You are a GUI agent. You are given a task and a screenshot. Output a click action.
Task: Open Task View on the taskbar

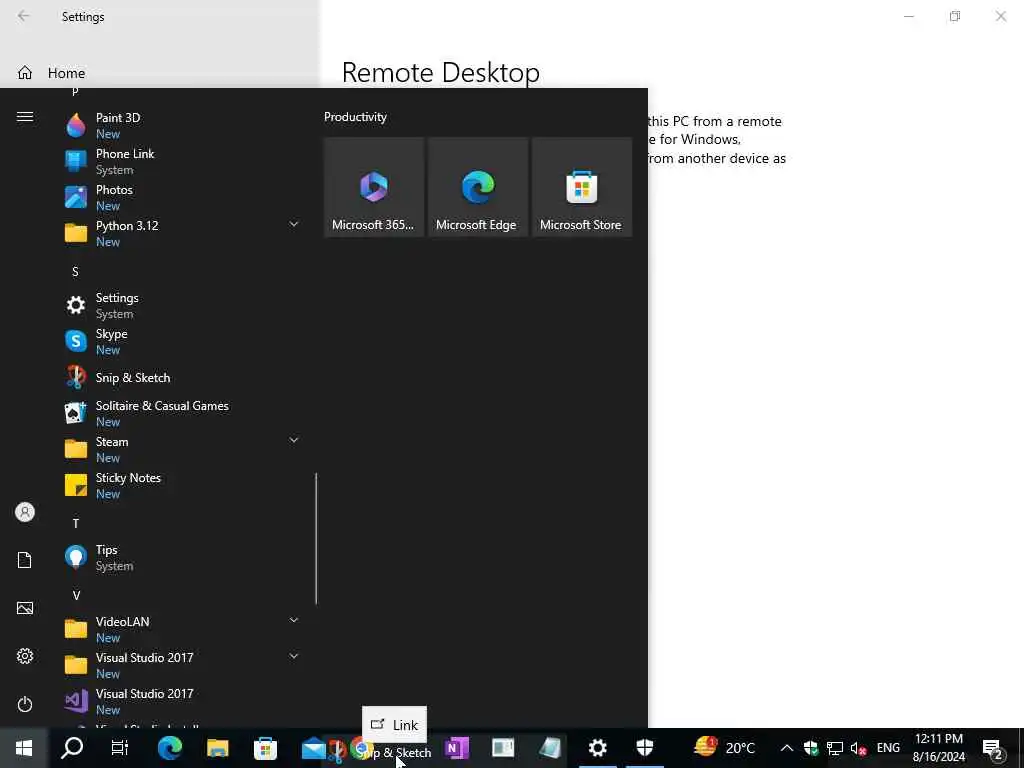pos(120,748)
